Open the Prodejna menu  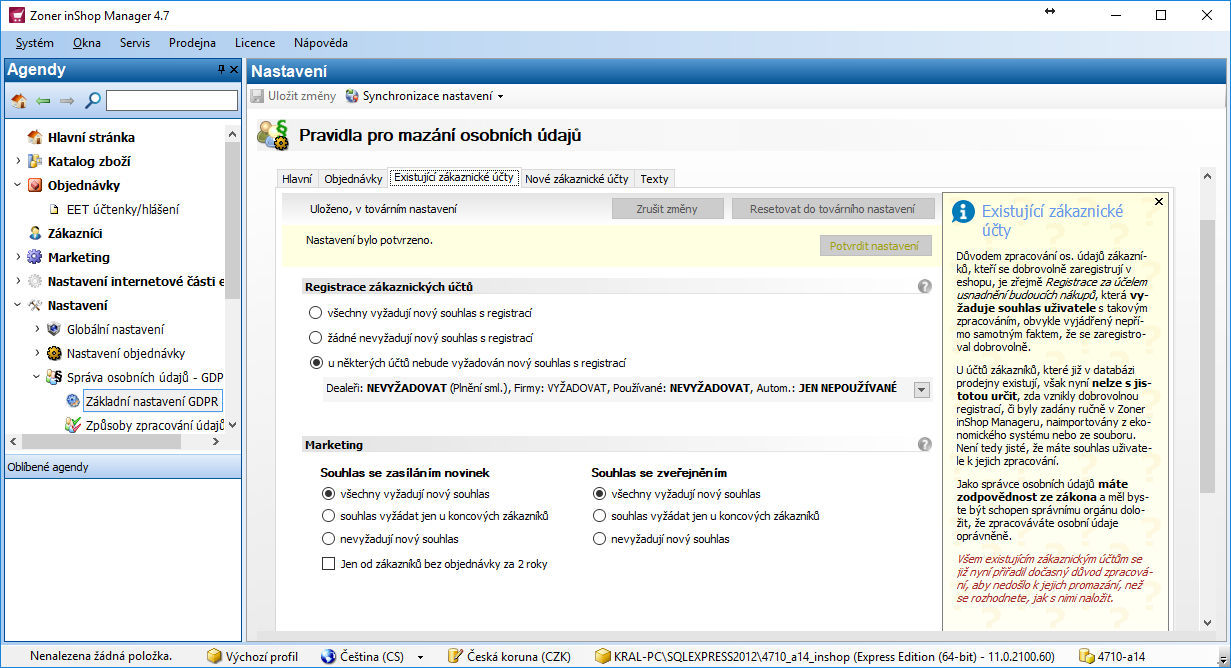pyautogui.click(x=192, y=43)
